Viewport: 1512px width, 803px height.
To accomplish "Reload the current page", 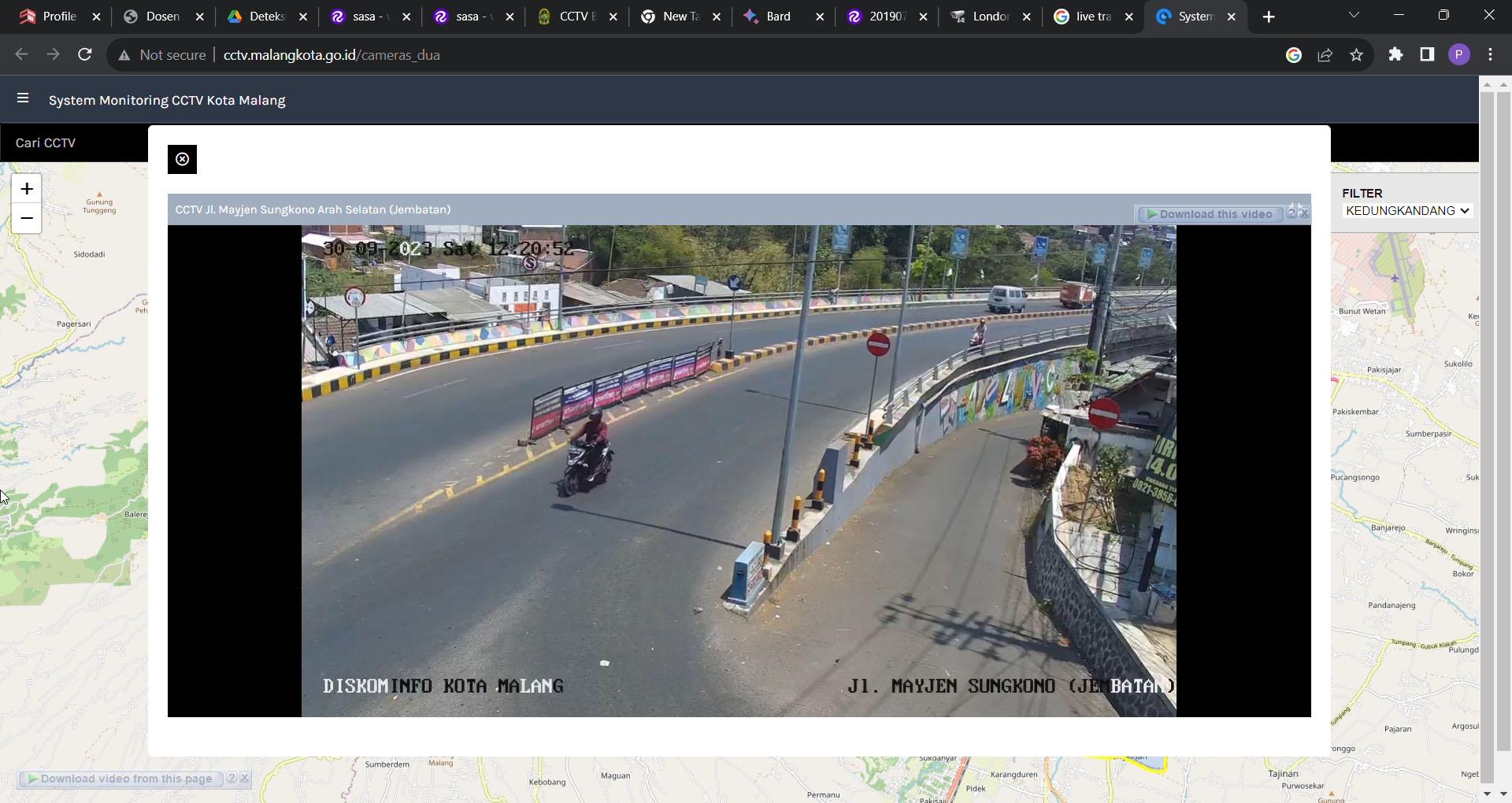I will [x=85, y=54].
